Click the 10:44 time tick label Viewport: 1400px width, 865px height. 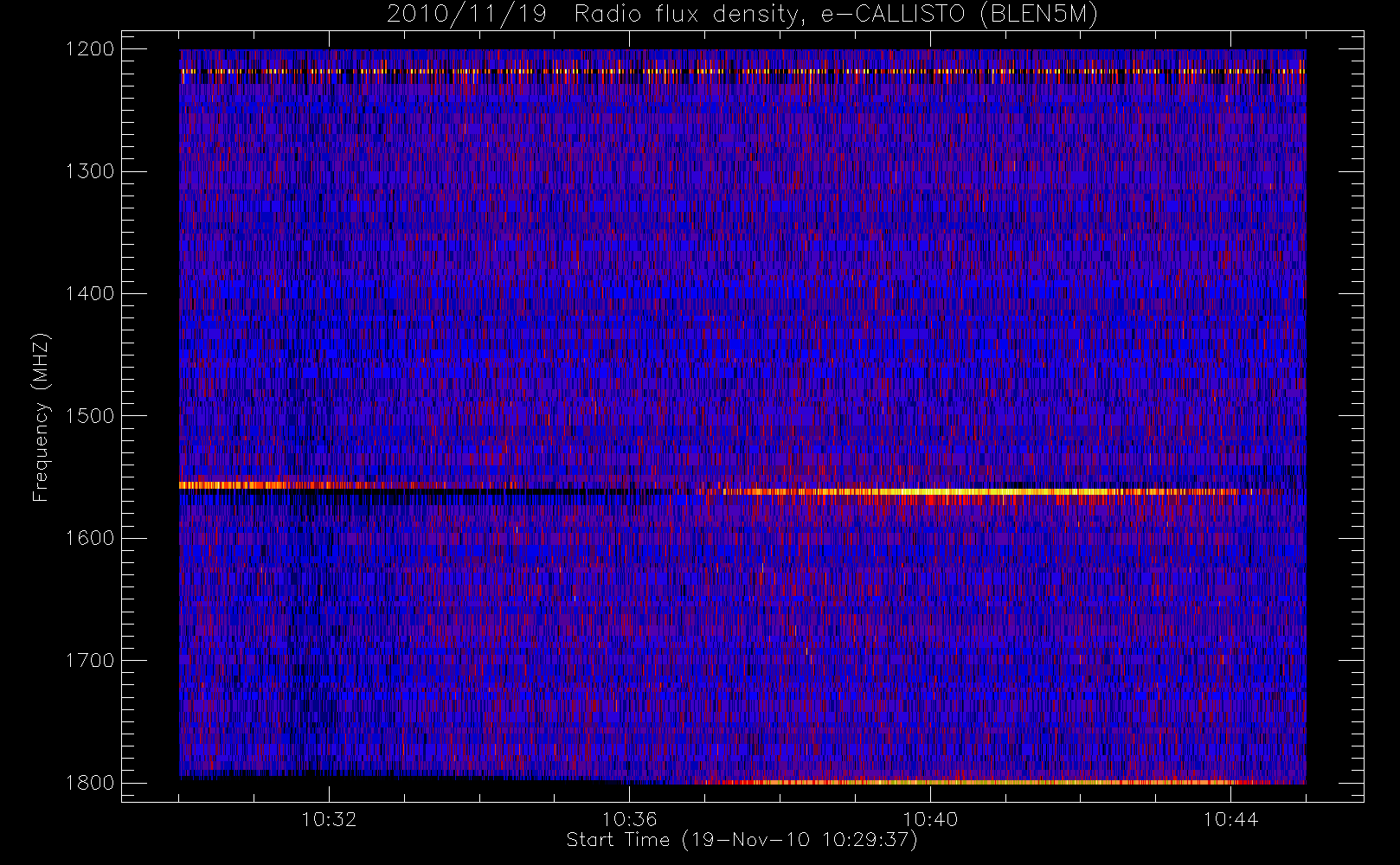tap(1230, 819)
